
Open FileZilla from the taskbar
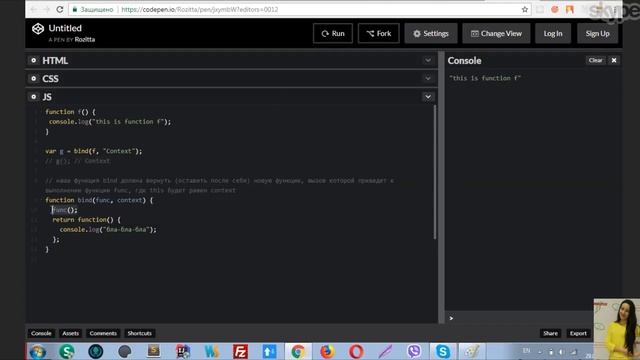pyautogui.click(x=240, y=351)
